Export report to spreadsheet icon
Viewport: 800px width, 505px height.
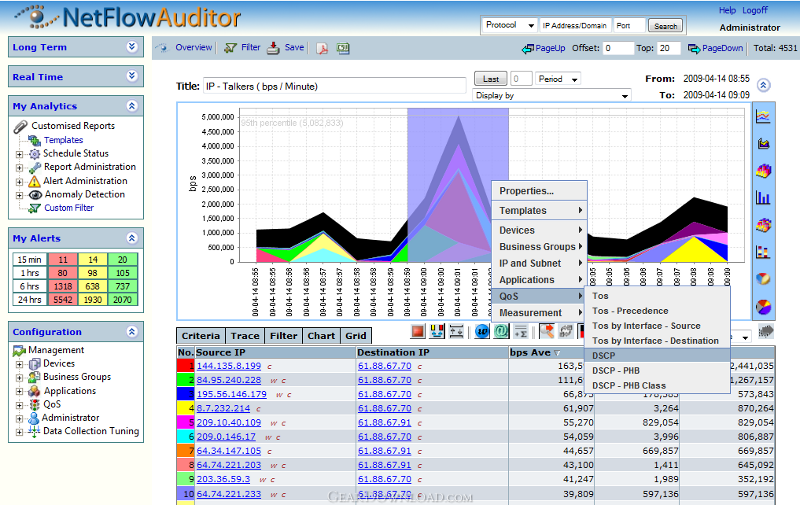[x=343, y=48]
